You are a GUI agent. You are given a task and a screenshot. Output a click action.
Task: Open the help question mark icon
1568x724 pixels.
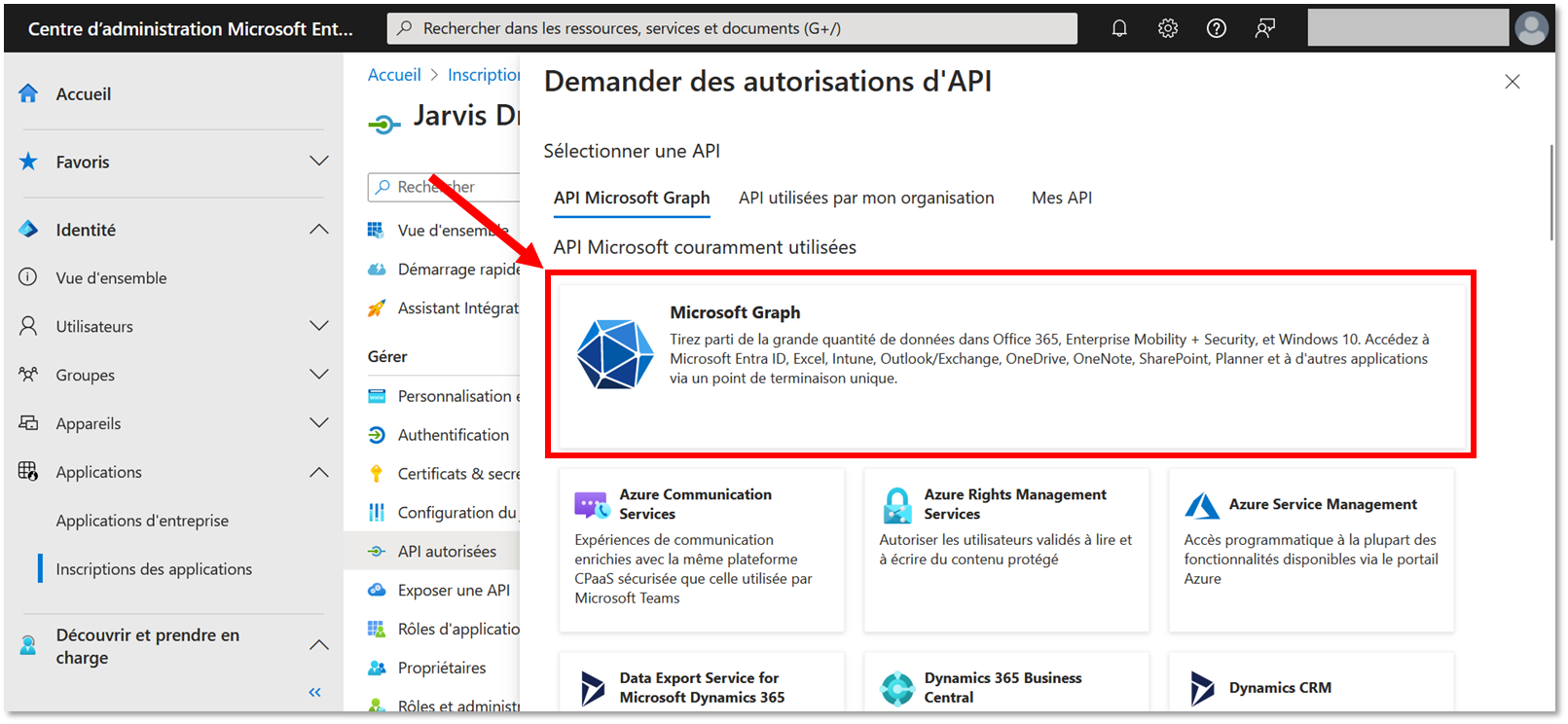(x=1217, y=28)
